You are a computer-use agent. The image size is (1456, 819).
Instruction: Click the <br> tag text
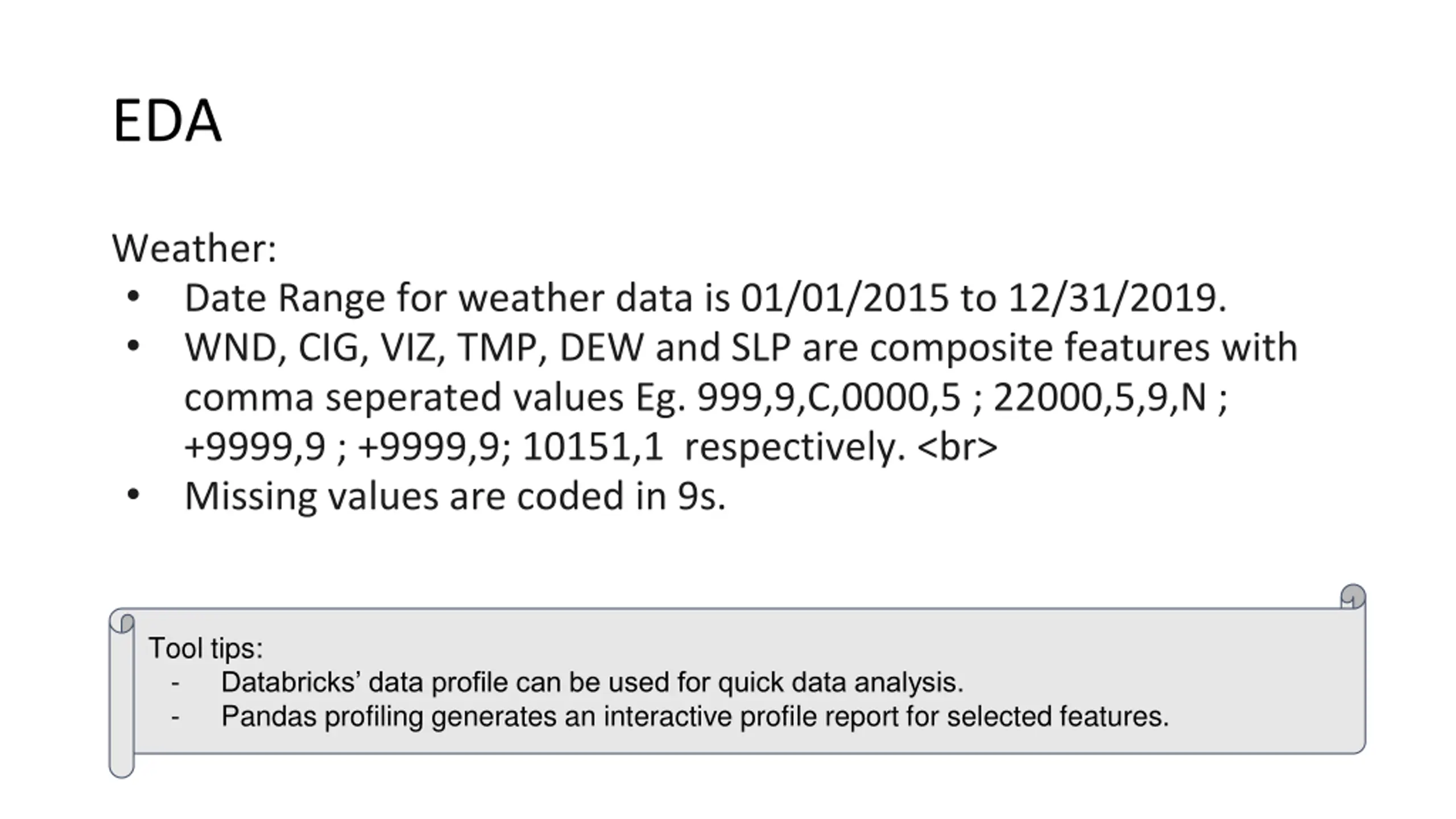tap(958, 446)
